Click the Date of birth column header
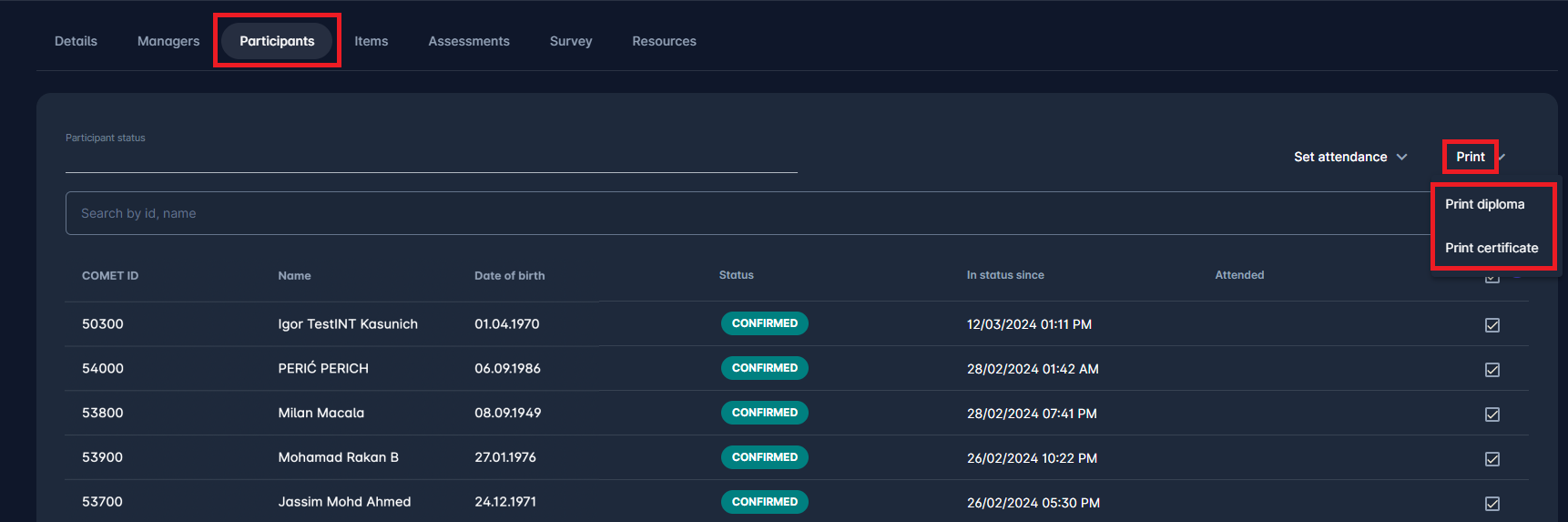 (x=509, y=275)
